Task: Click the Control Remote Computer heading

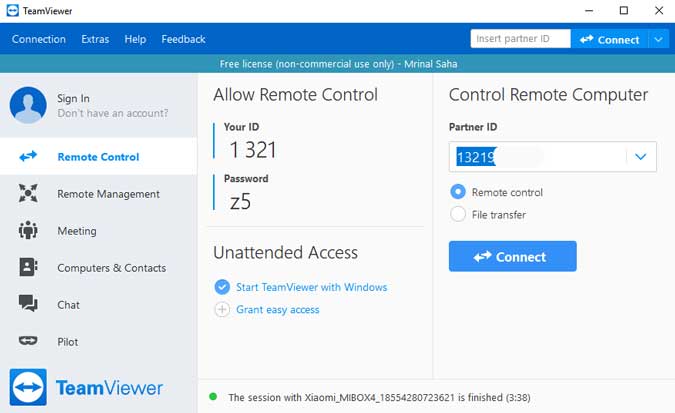Action: (x=548, y=95)
